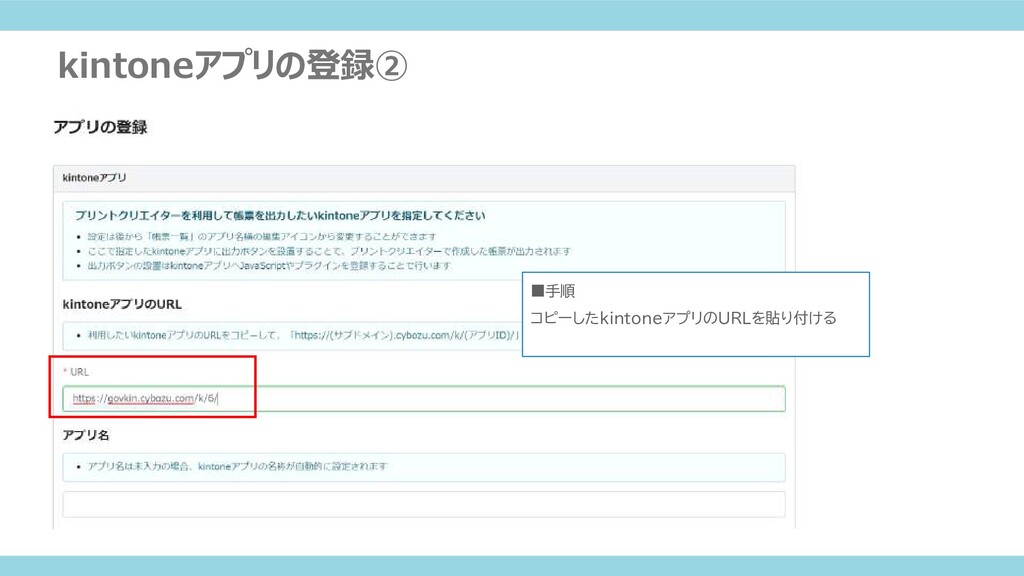
Task: Click the アプリ名 section label
Action: 86,435
